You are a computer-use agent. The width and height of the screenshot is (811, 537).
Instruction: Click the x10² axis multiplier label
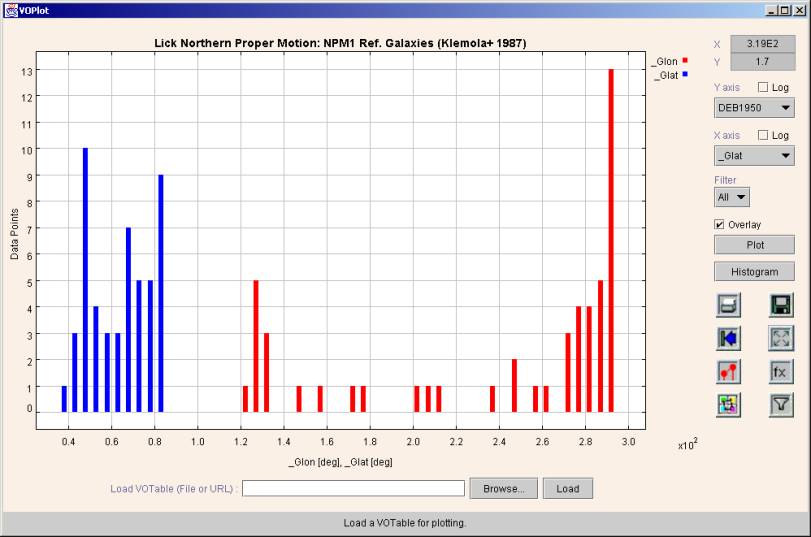coord(687,444)
